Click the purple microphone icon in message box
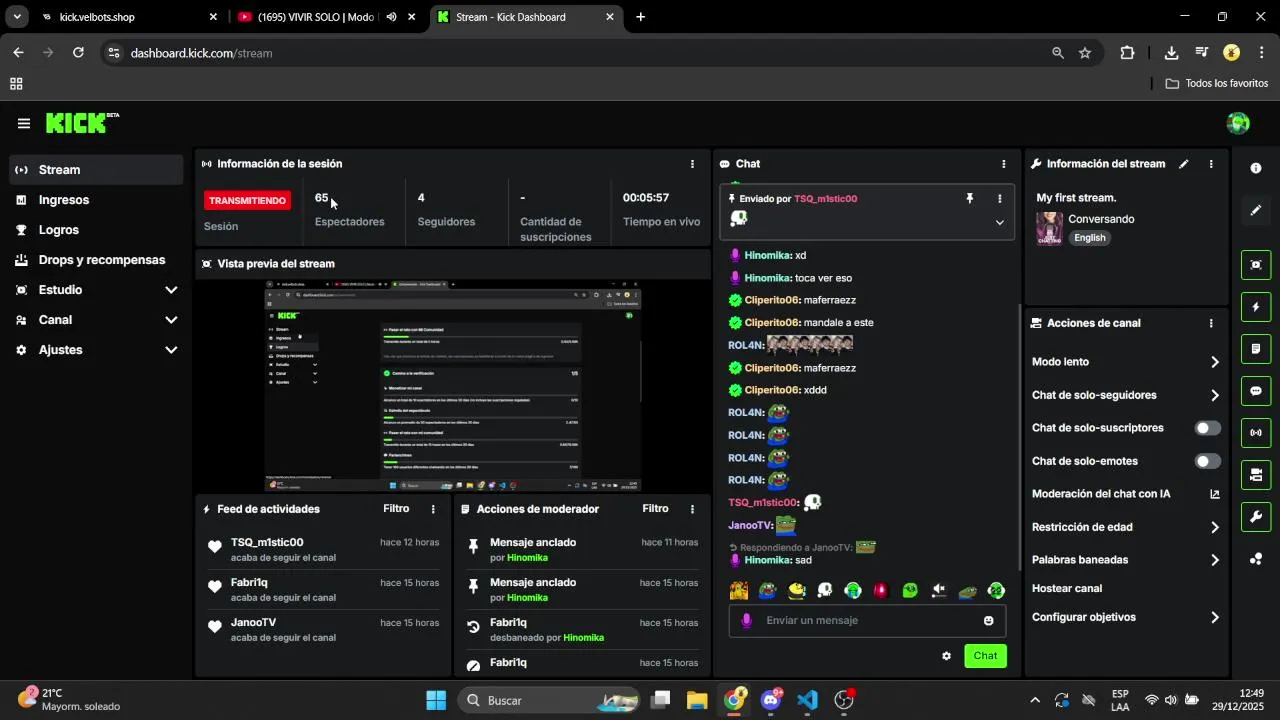1280x720 pixels. 746,621
